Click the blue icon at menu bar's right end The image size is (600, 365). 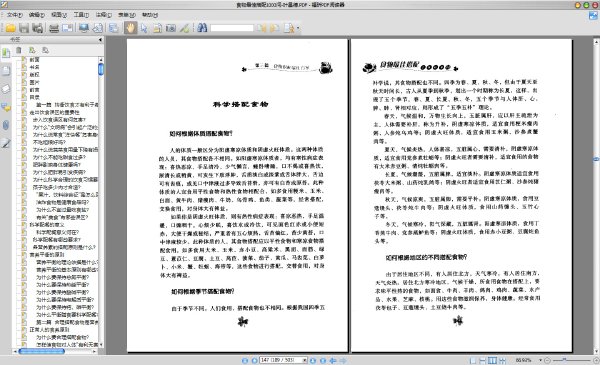tap(593, 15)
